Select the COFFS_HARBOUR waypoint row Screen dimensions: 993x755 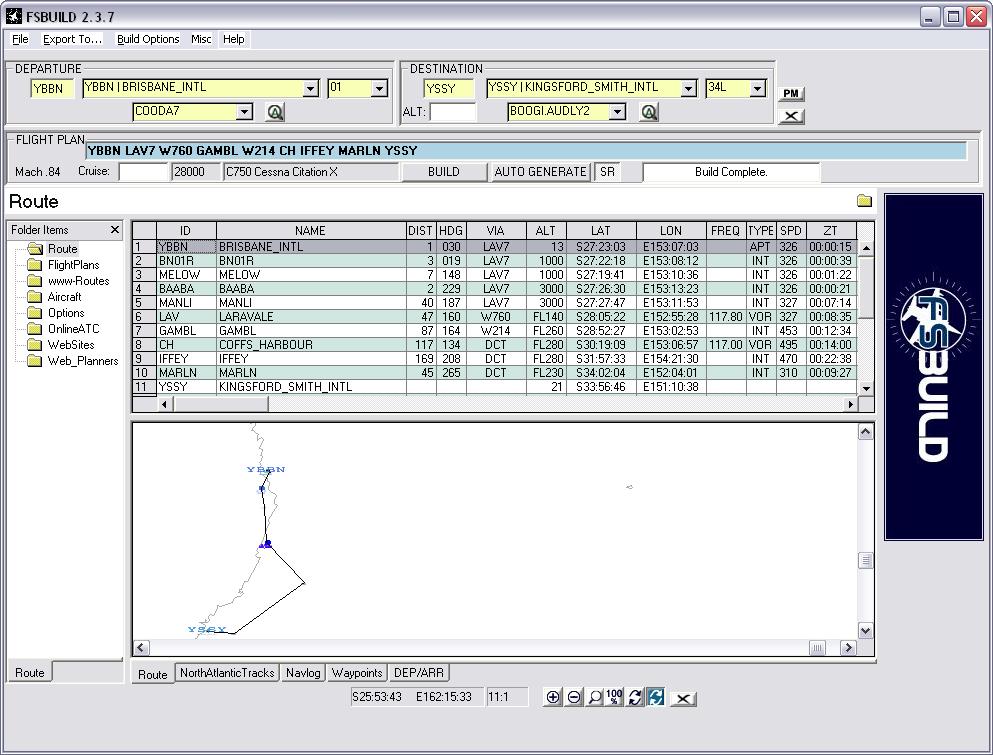(x=494, y=345)
